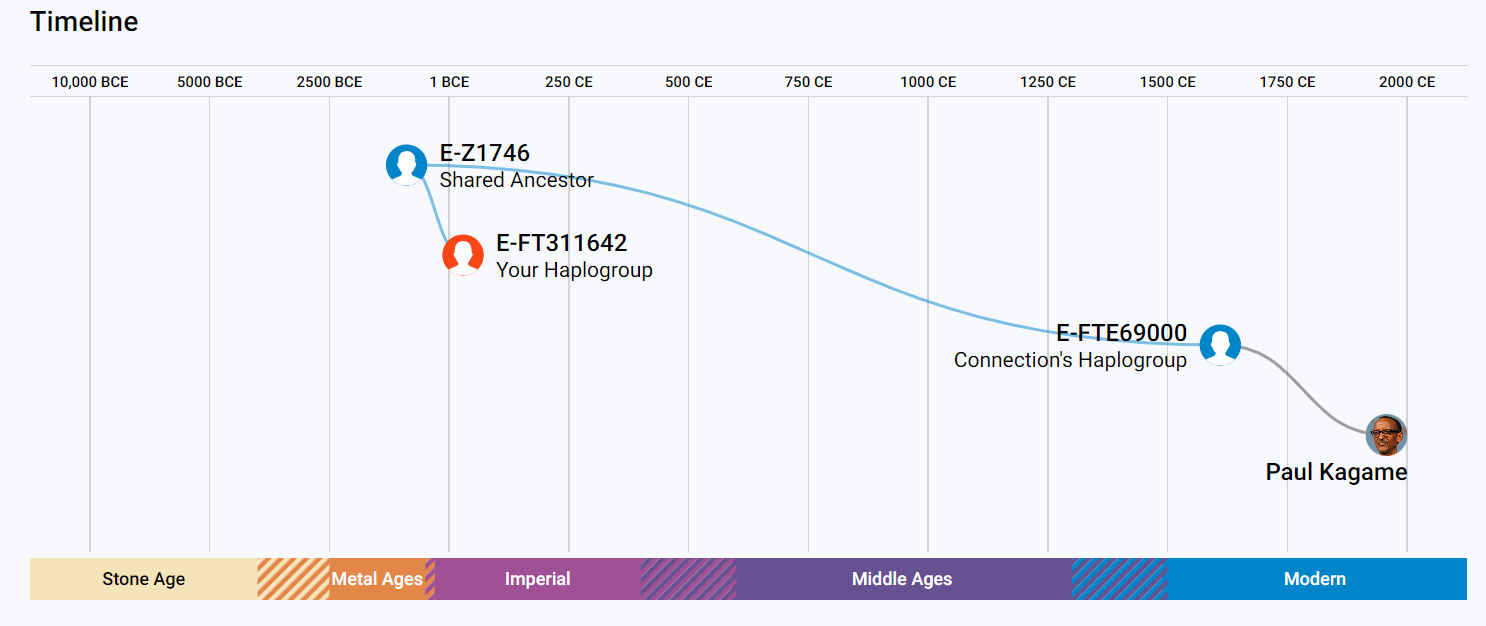Click the Metal Ages era band
The height and width of the screenshot is (626, 1486).
pyautogui.click(x=377, y=579)
